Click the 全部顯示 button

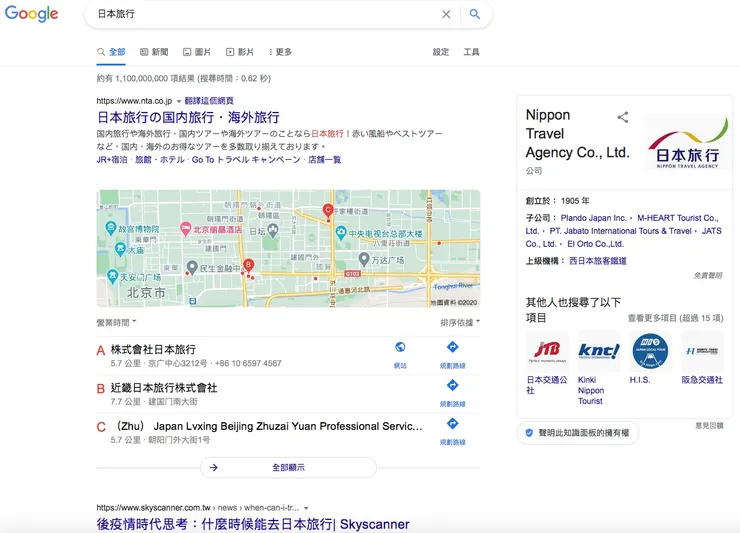tap(288, 467)
